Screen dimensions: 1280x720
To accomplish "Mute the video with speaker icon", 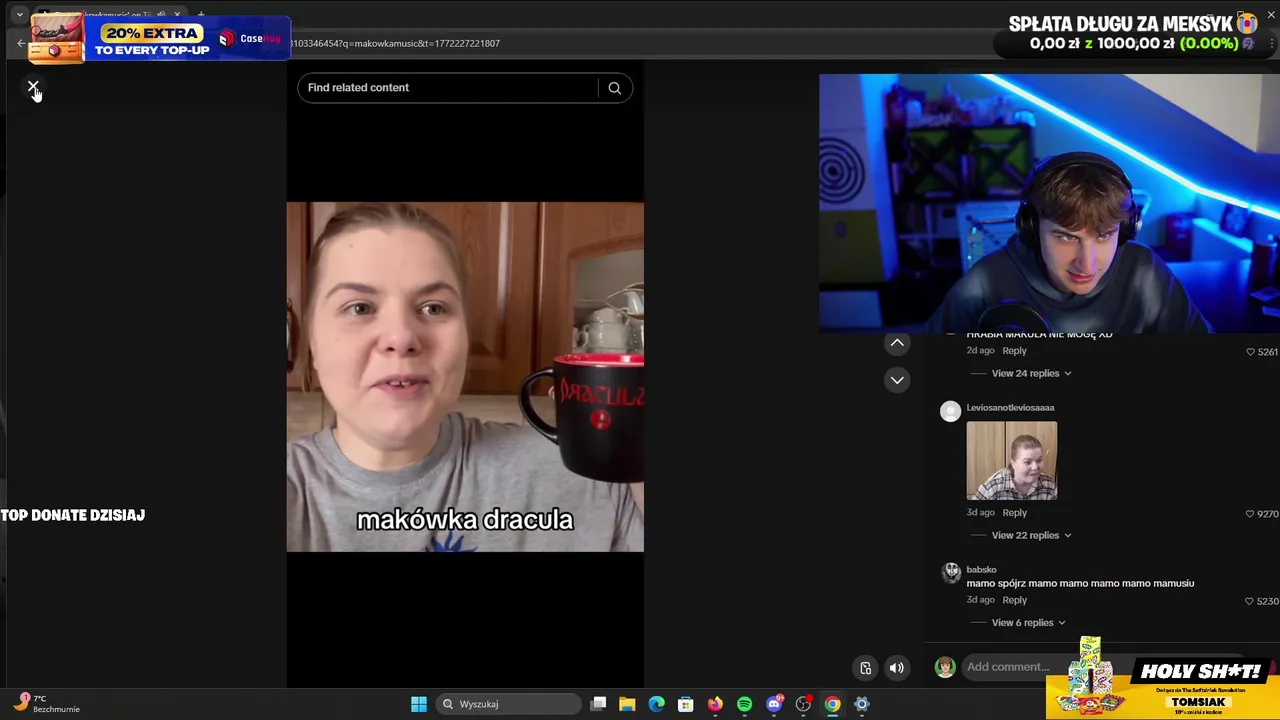I will click(x=897, y=668).
